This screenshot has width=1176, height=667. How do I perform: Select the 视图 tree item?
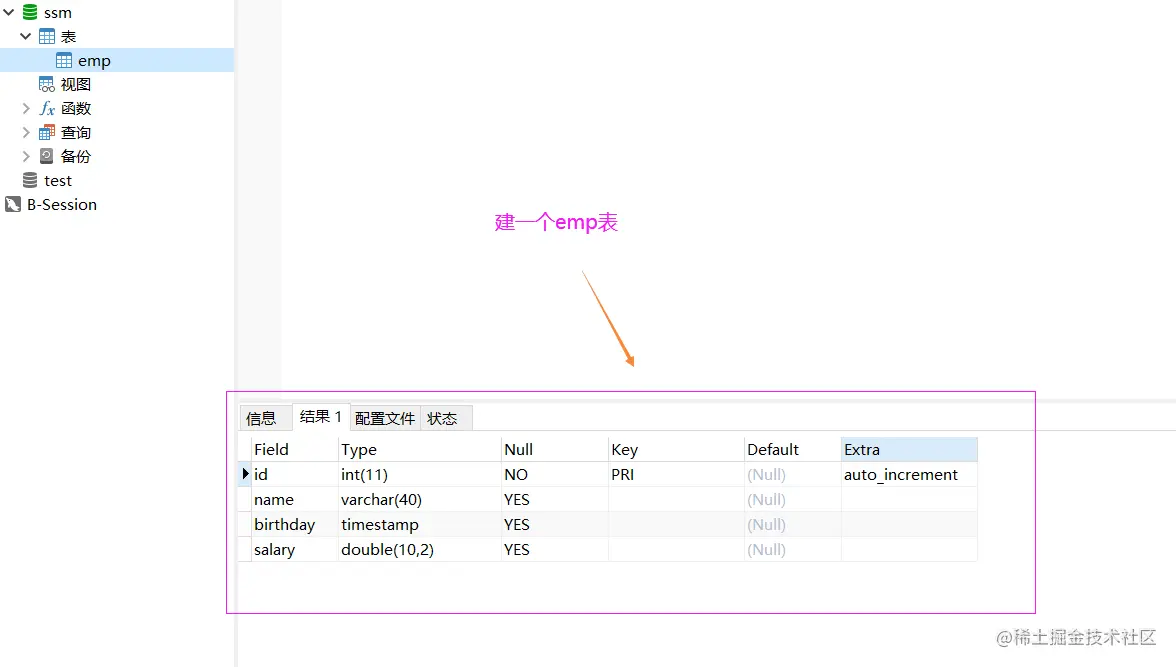point(76,85)
